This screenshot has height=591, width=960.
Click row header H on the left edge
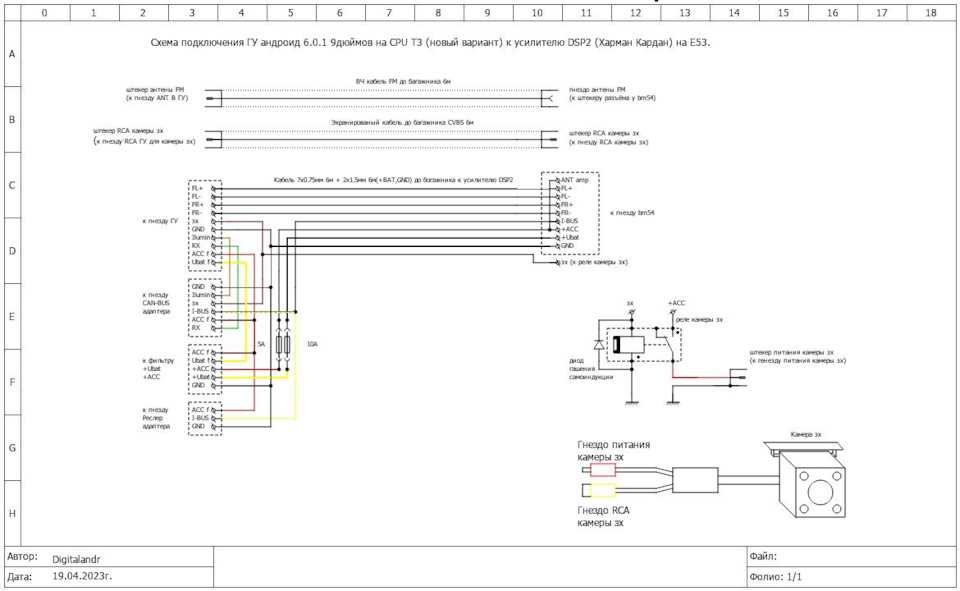12,514
